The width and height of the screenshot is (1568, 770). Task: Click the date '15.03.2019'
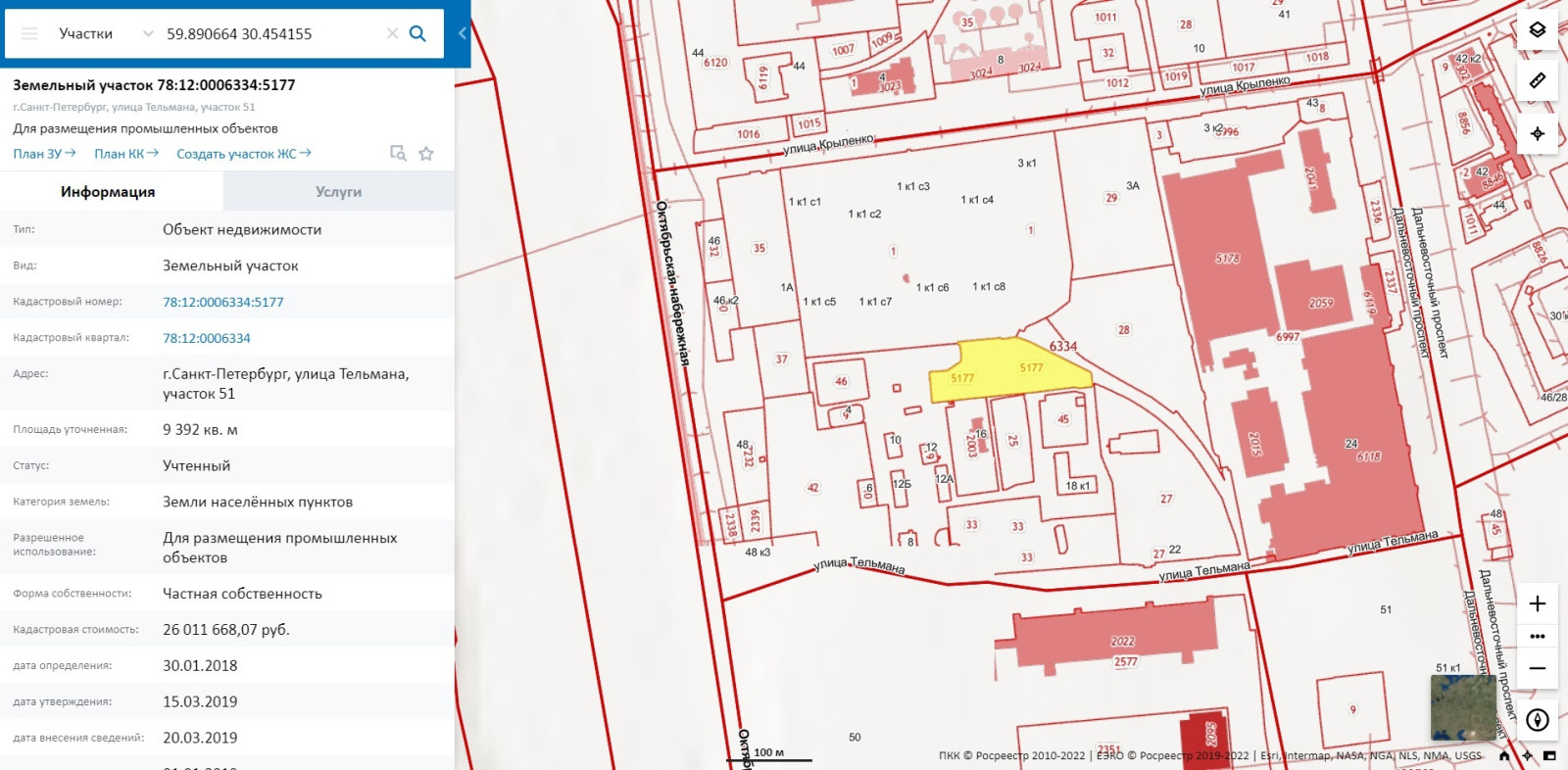[x=200, y=701]
